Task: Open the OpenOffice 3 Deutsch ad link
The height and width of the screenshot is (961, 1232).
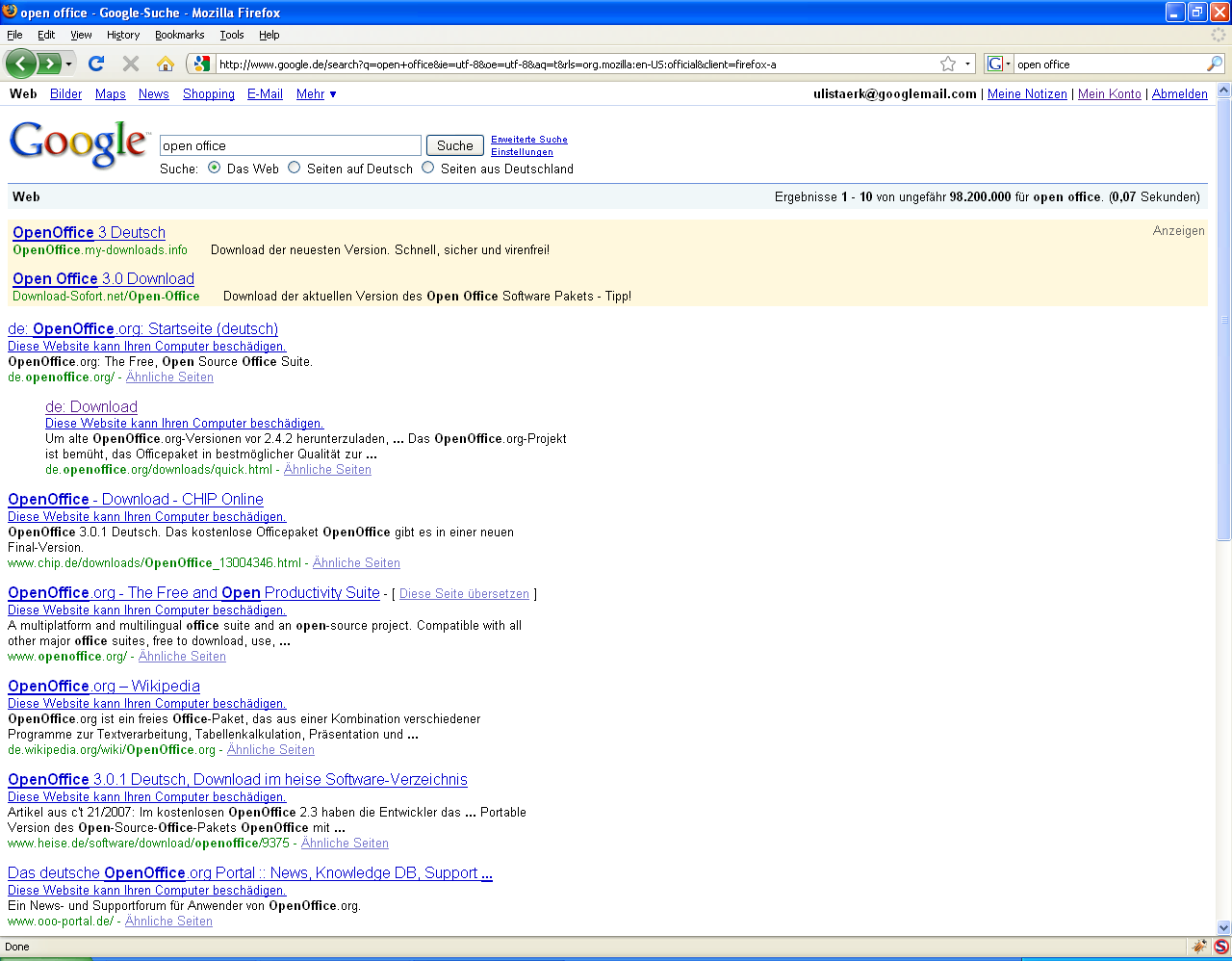Action: (x=89, y=232)
